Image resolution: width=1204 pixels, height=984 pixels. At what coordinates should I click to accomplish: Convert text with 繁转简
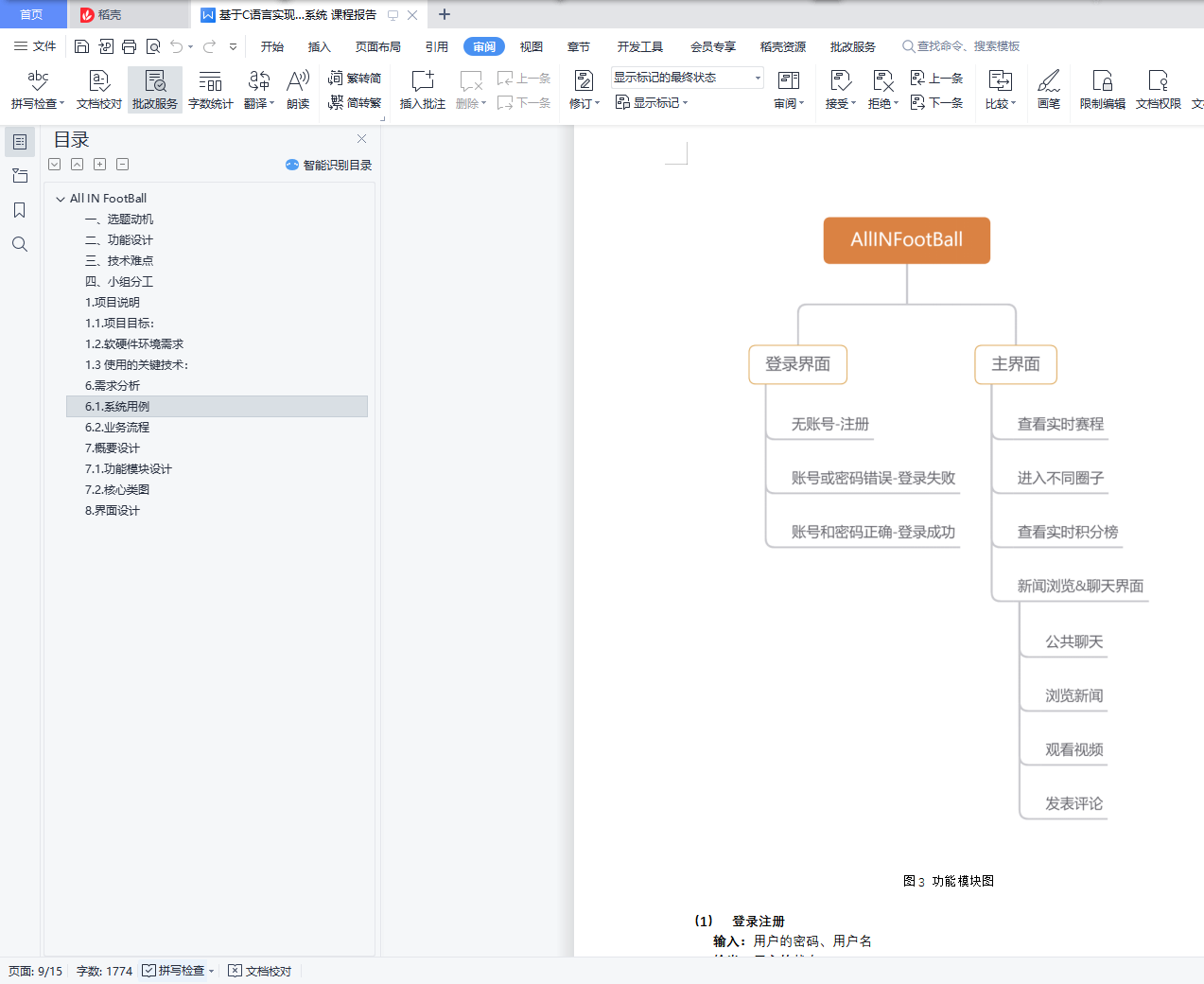355,79
